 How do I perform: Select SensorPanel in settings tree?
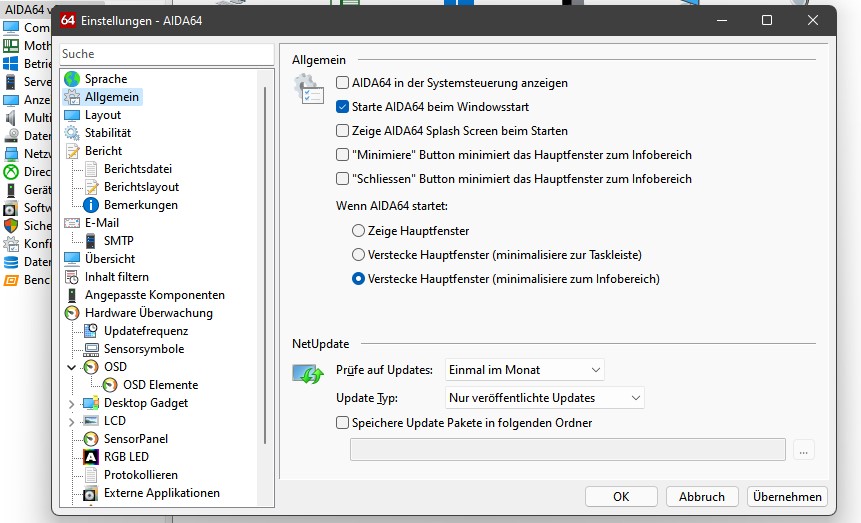pos(136,439)
